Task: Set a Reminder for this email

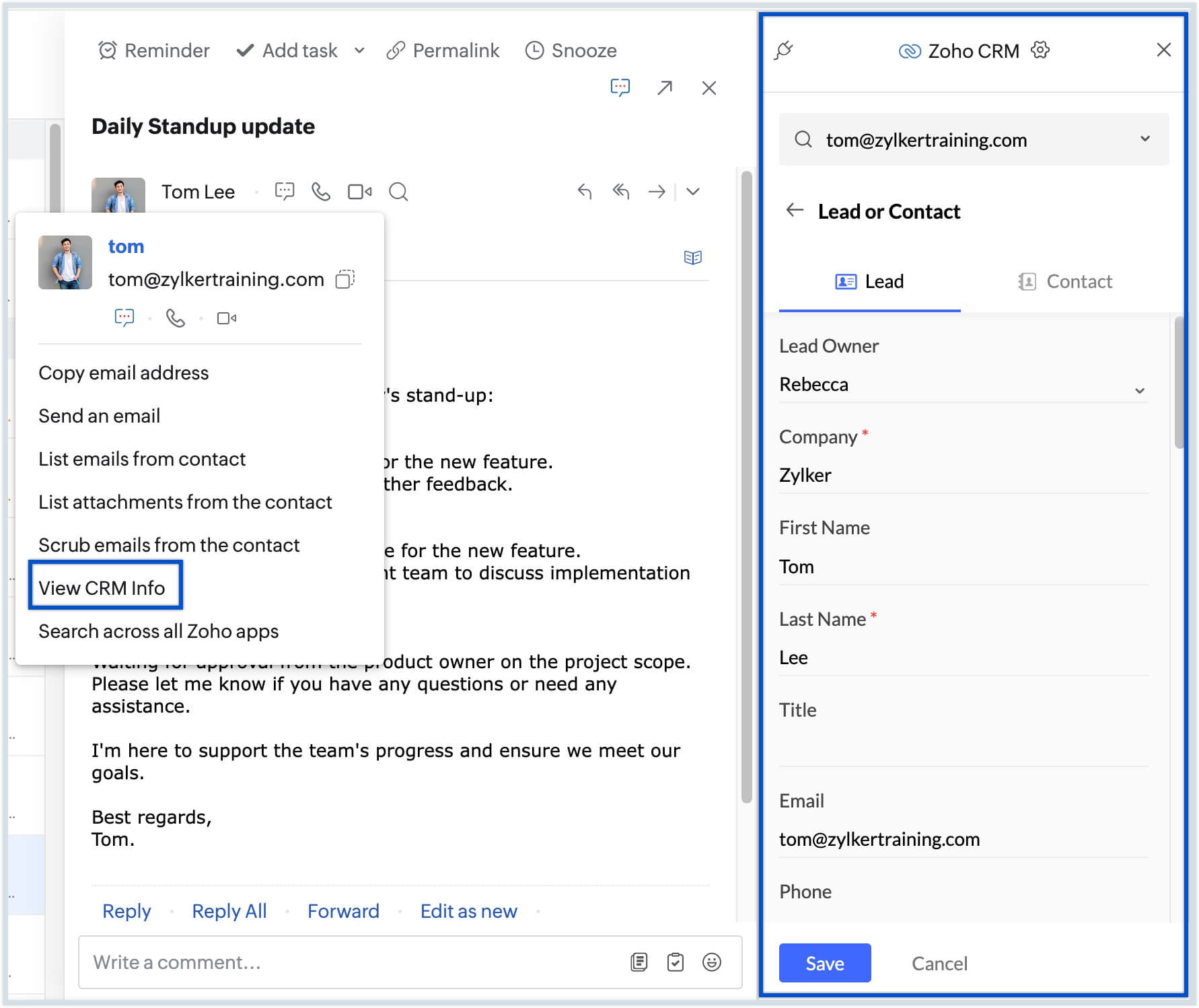Action: pyautogui.click(x=153, y=50)
